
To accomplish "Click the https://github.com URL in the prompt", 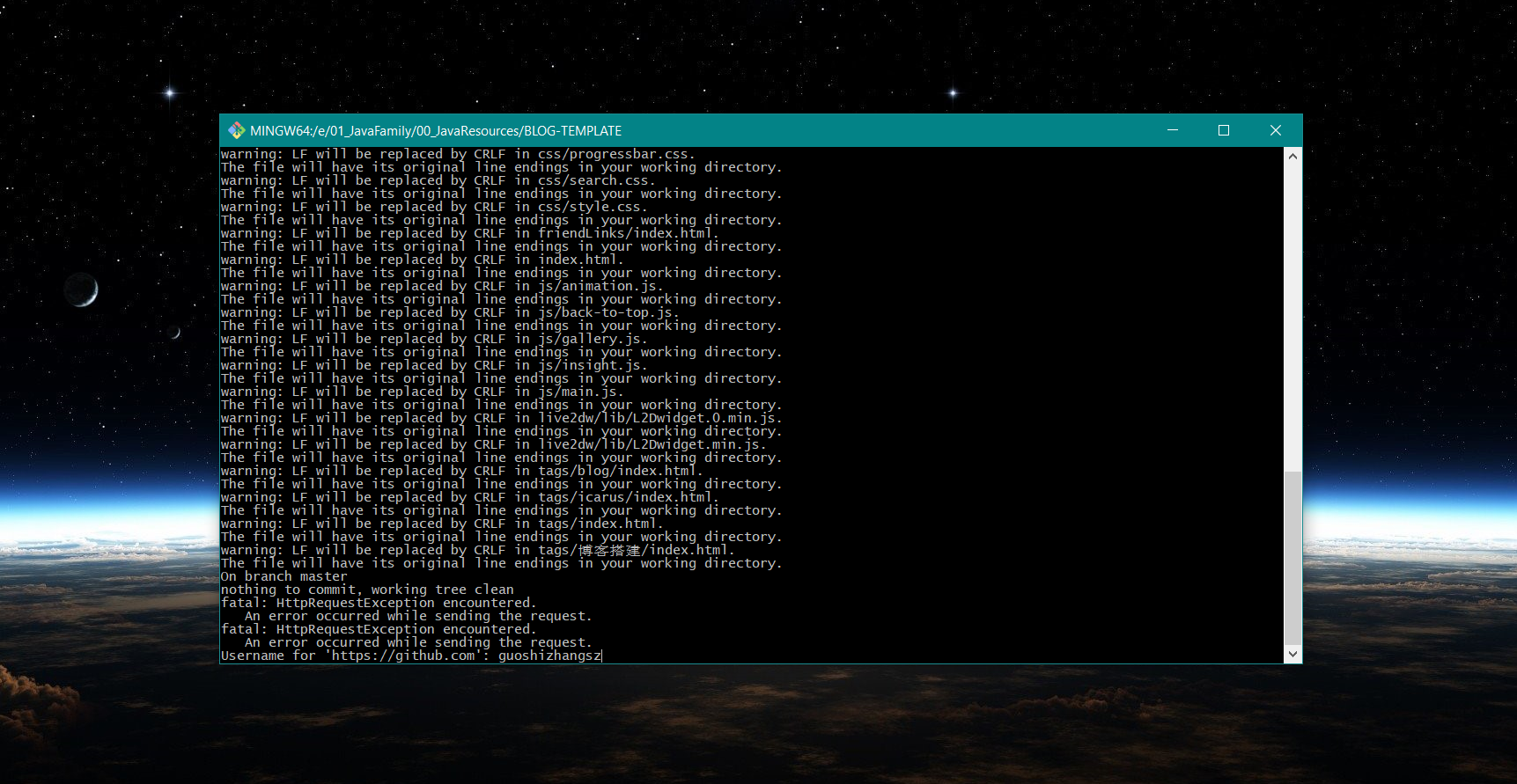I will [x=403, y=656].
